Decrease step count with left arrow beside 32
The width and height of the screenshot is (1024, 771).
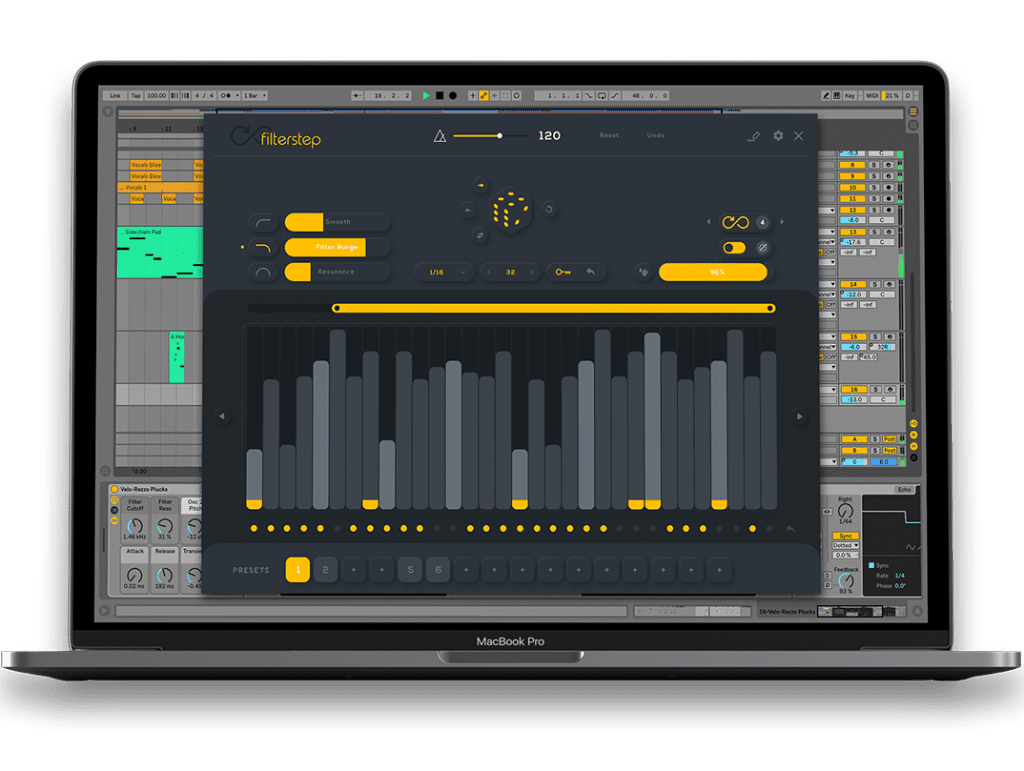click(489, 272)
